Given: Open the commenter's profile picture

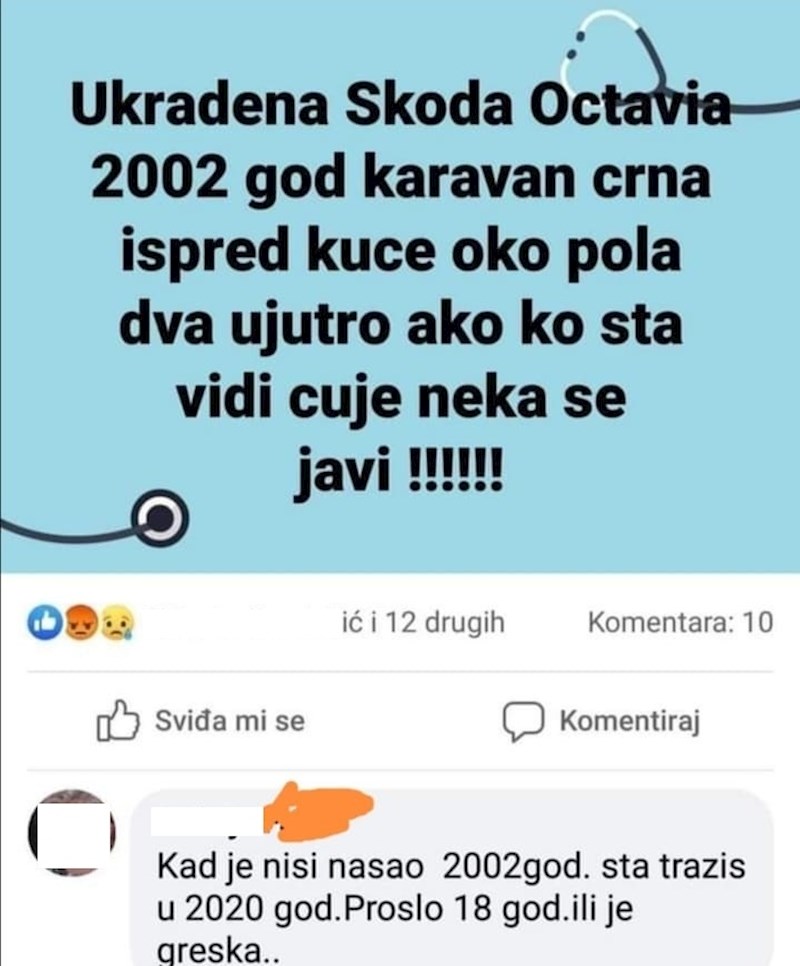Looking at the screenshot, I should pyautogui.click(x=71, y=832).
